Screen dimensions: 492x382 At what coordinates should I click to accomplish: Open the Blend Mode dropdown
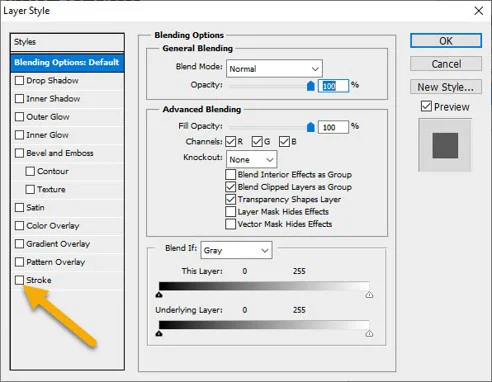click(274, 69)
